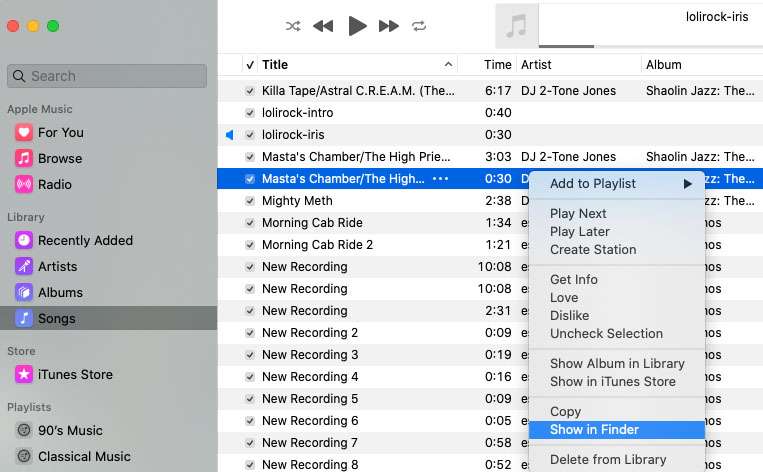Toggle shuffle playback

292,26
